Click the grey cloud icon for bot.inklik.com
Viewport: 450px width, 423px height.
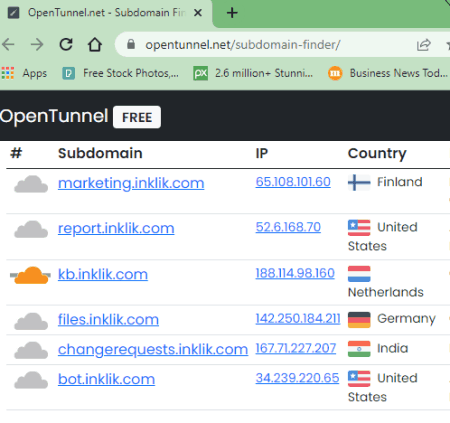(x=31, y=380)
